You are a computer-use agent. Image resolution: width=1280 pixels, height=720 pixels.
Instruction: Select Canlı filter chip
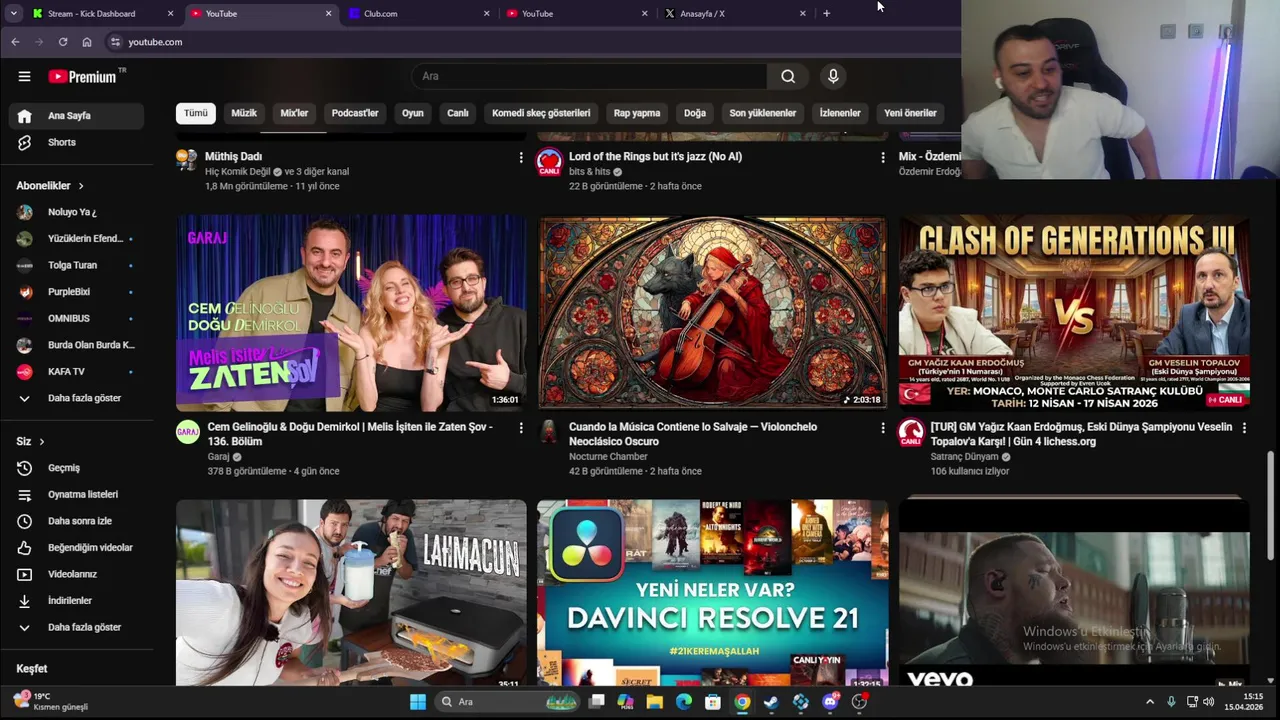pos(458,113)
